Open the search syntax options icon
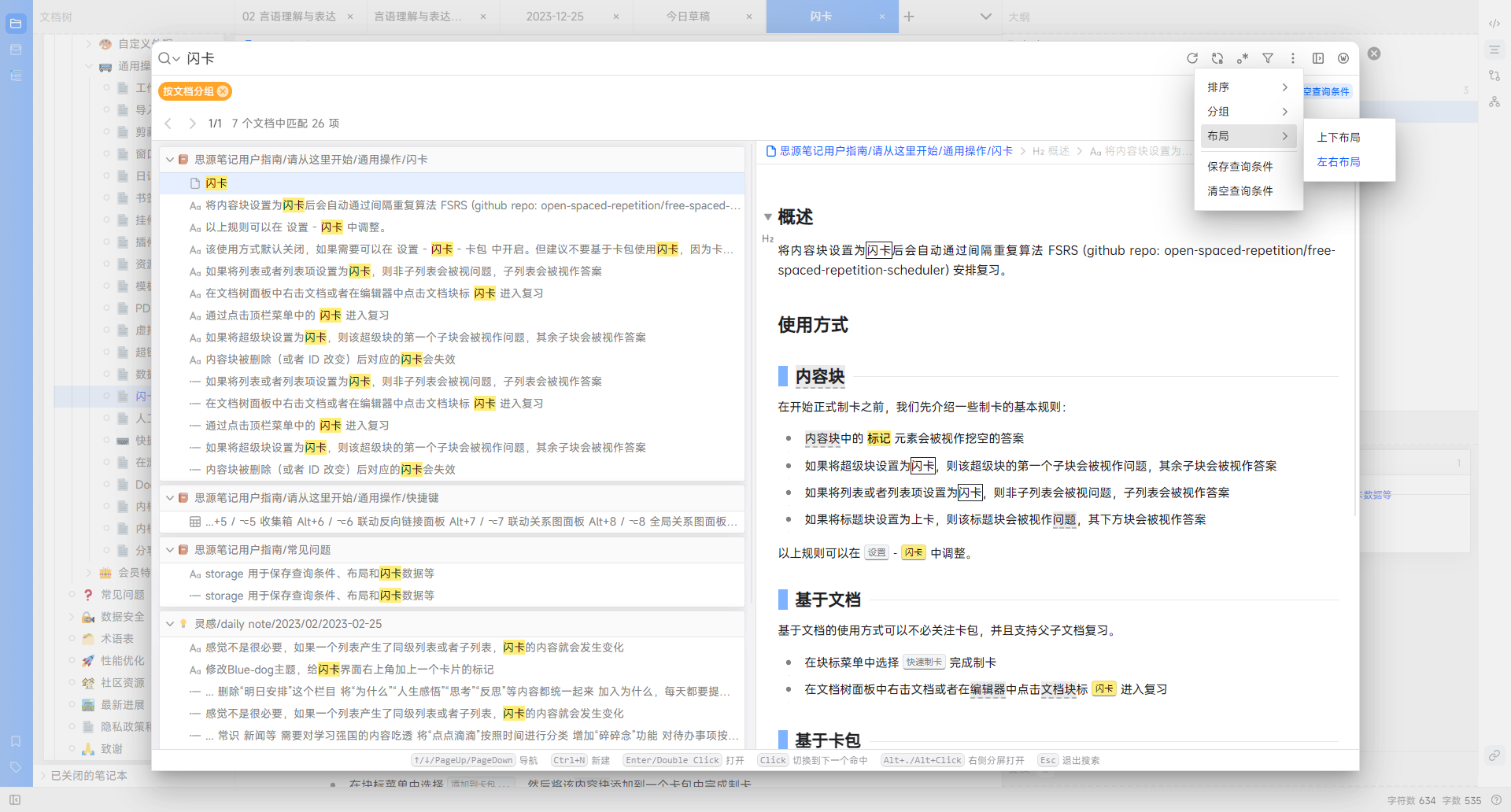This screenshot has width=1511, height=812. pos(1243,58)
